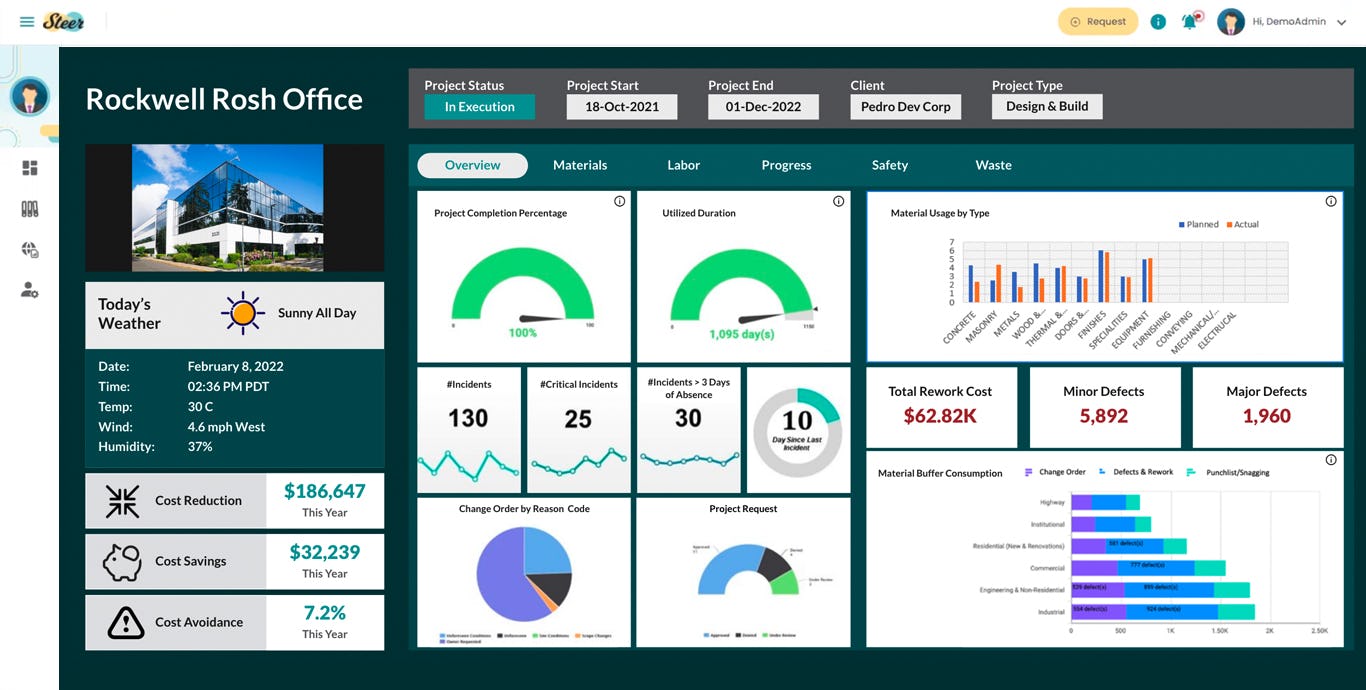The image size is (1366, 690).
Task: Toggle the Change Order legend in Material Buffer Consumption
Action: tap(1062, 472)
